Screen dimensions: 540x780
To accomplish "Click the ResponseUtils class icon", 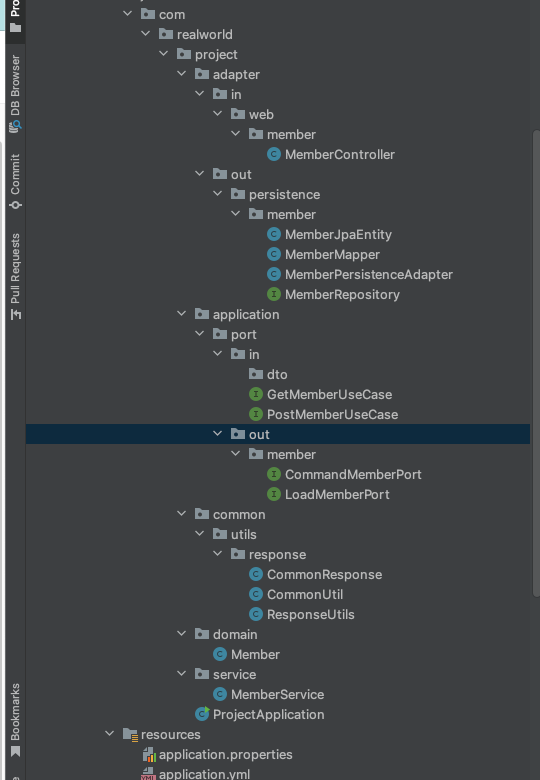I will [256, 614].
